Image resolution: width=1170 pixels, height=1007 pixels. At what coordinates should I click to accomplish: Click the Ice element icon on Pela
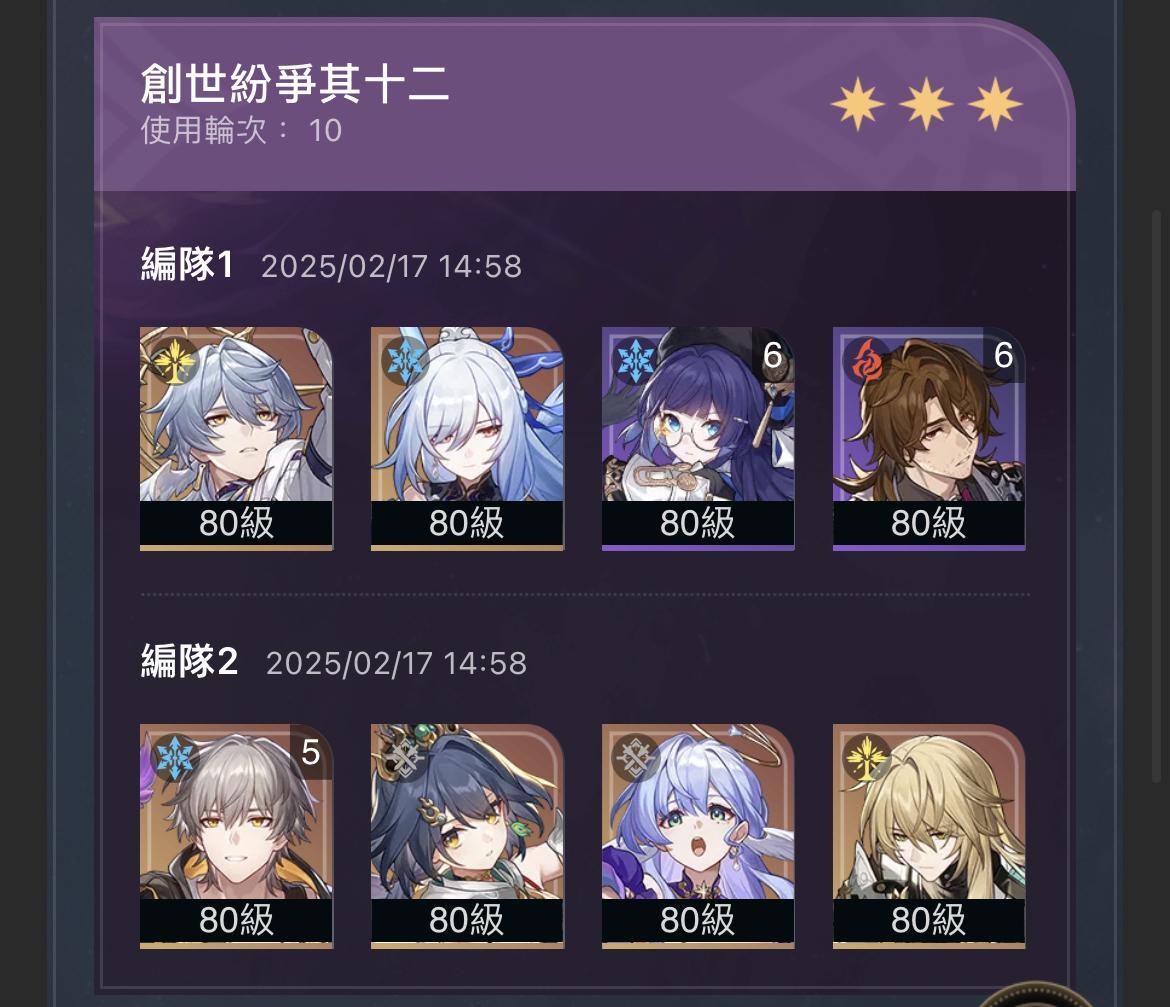(x=635, y=361)
